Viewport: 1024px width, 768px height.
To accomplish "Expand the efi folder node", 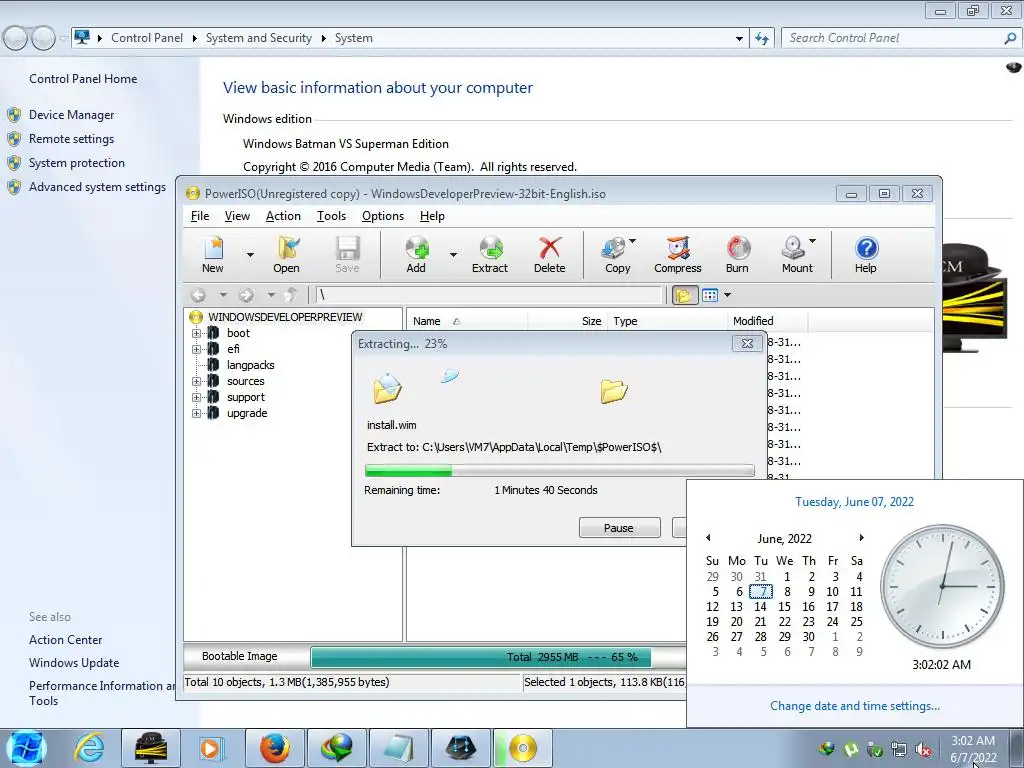I will (x=196, y=349).
